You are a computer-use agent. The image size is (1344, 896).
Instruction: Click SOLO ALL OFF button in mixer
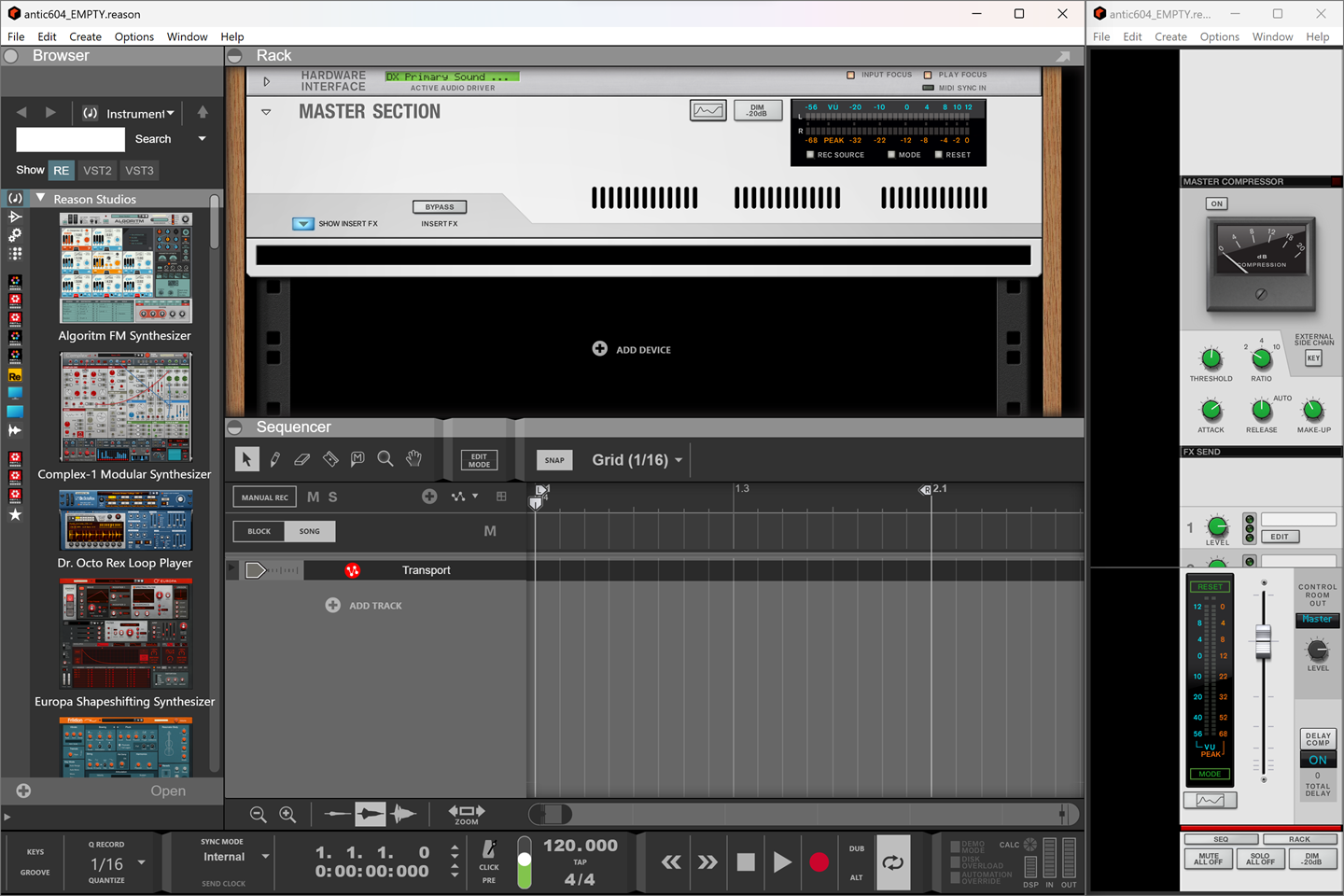1260,859
